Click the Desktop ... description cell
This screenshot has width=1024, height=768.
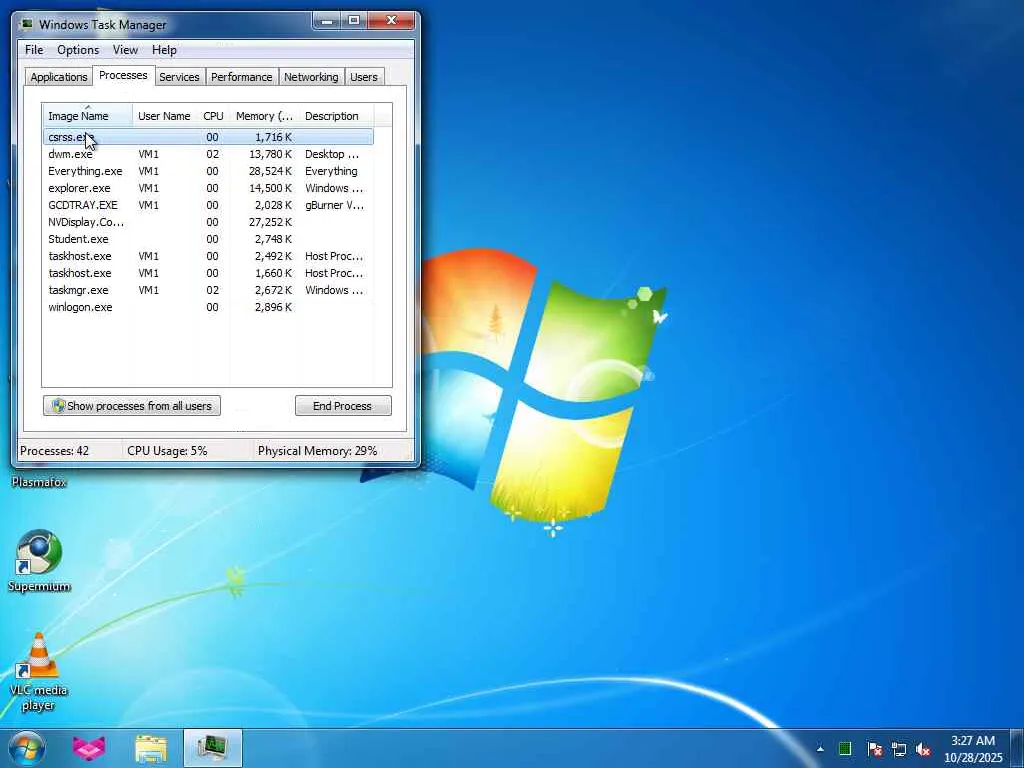(332, 154)
